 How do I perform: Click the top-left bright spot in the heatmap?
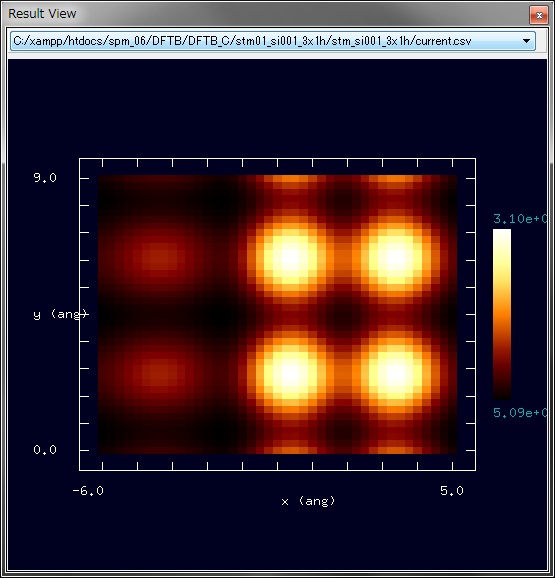pos(291,258)
